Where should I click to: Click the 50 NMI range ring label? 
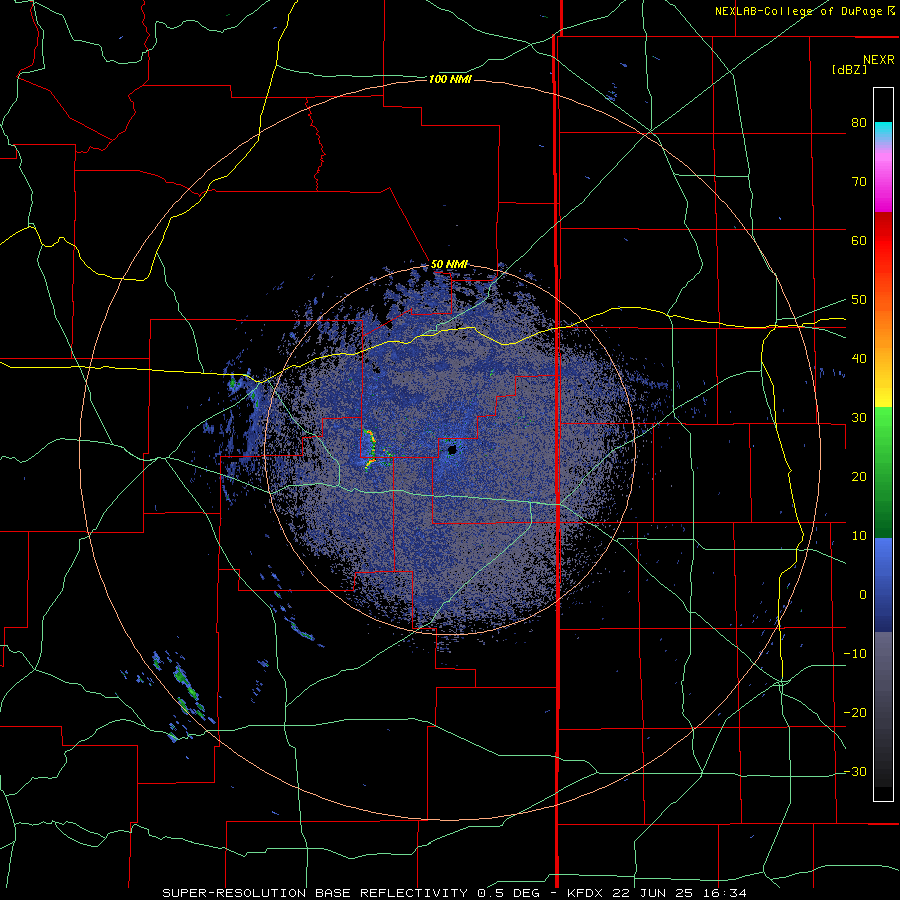point(449,265)
